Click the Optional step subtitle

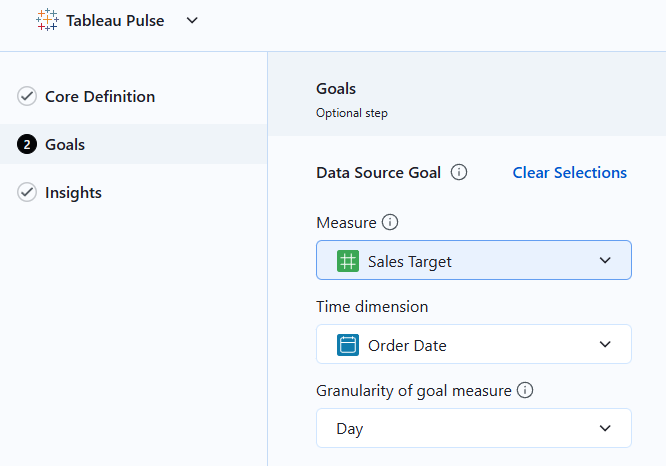point(352,113)
